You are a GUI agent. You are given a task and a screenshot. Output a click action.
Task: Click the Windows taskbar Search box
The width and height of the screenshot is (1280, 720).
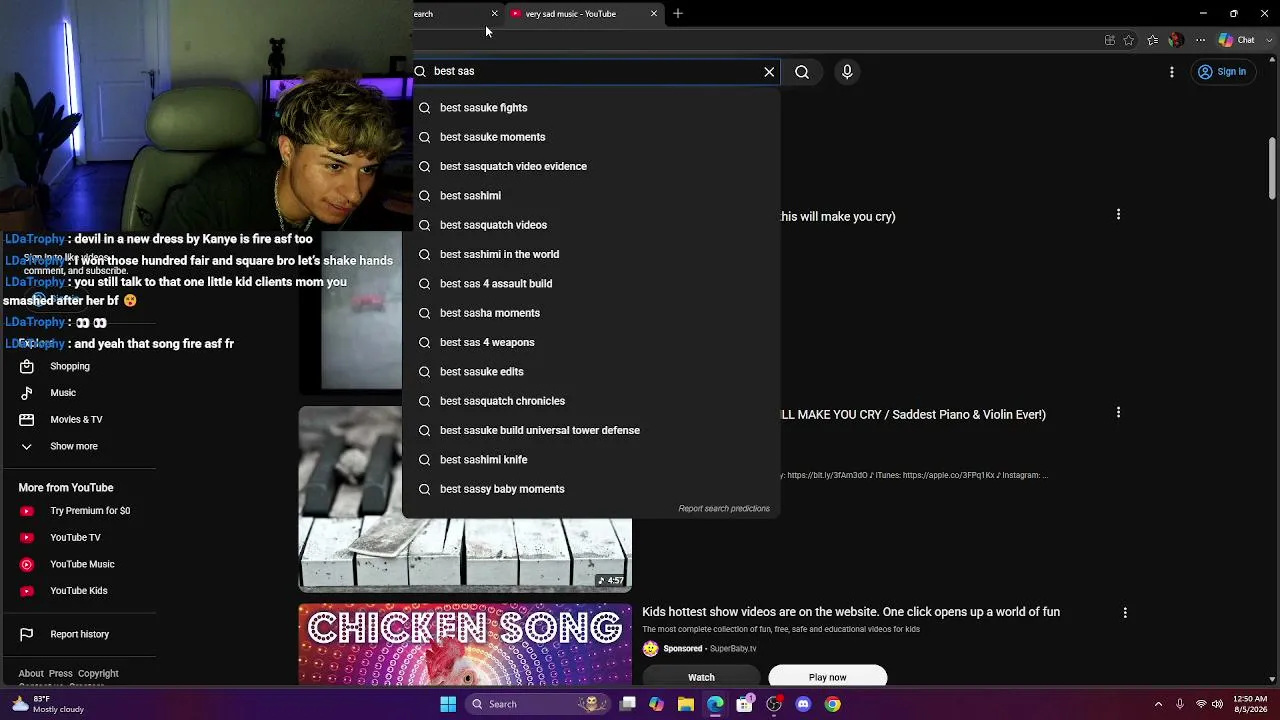click(x=540, y=704)
